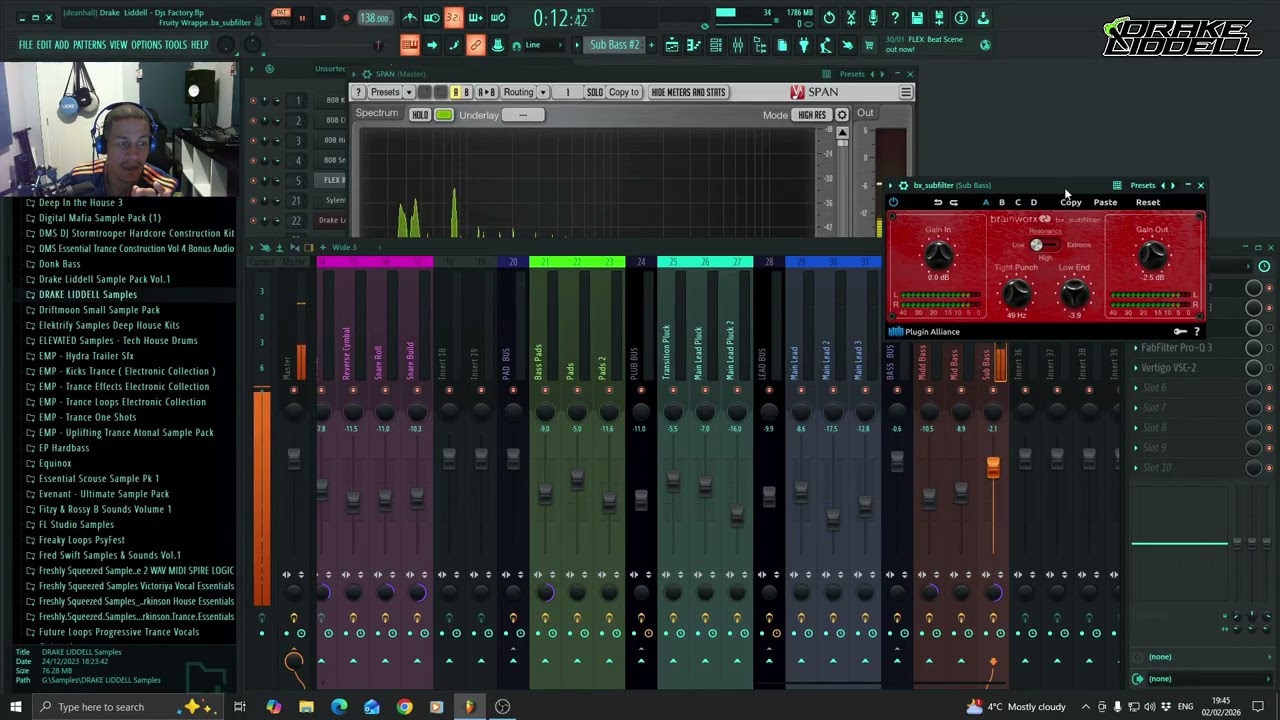1280x720 pixels.
Task: Toggle the multilink to controllers icon
Action: tap(475, 45)
